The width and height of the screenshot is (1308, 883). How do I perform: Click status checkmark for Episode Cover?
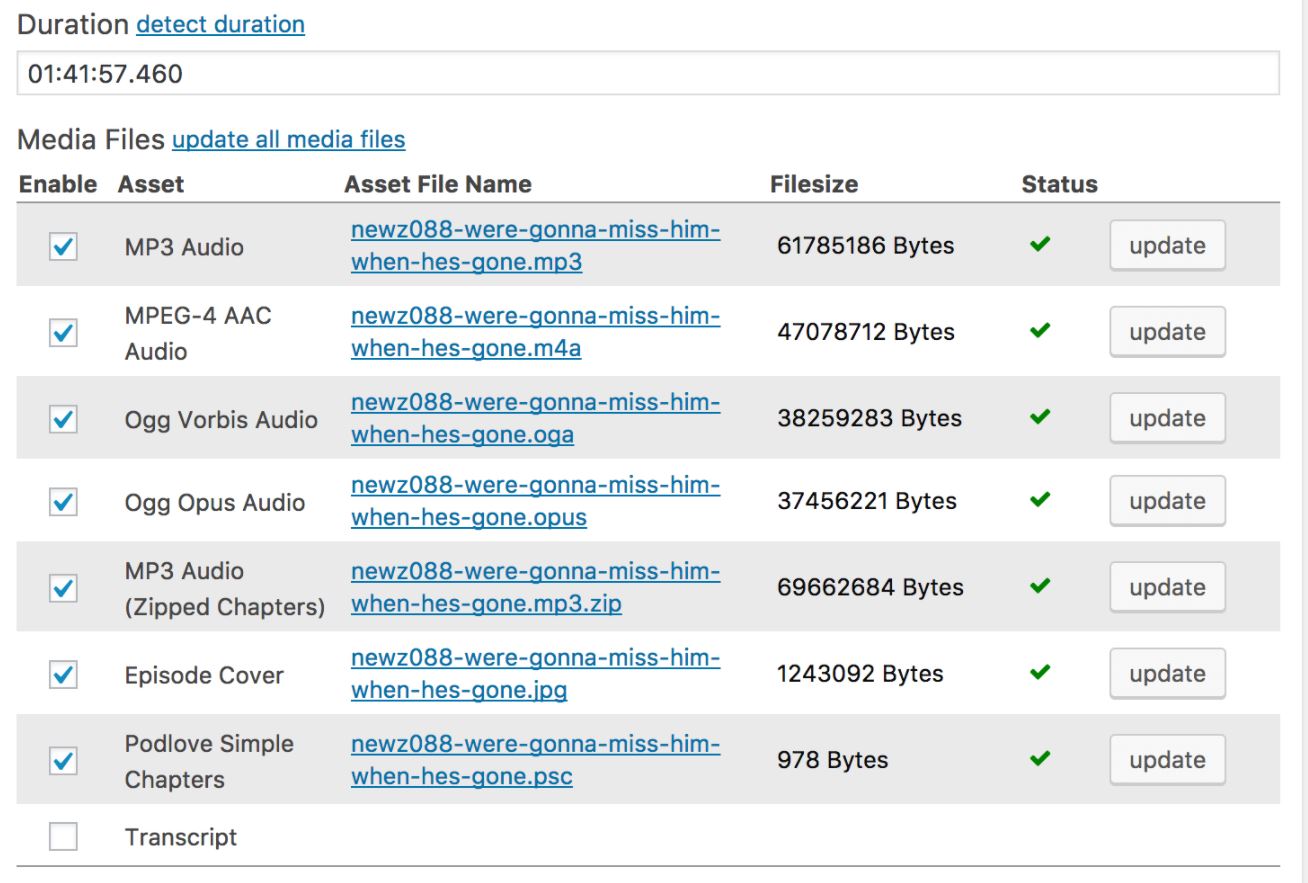tap(1040, 673)
